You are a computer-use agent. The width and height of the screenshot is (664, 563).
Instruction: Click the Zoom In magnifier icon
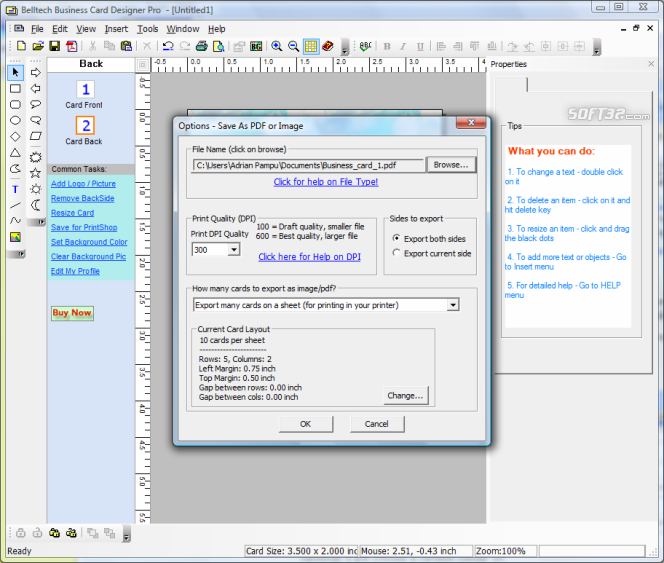(277, 46)
